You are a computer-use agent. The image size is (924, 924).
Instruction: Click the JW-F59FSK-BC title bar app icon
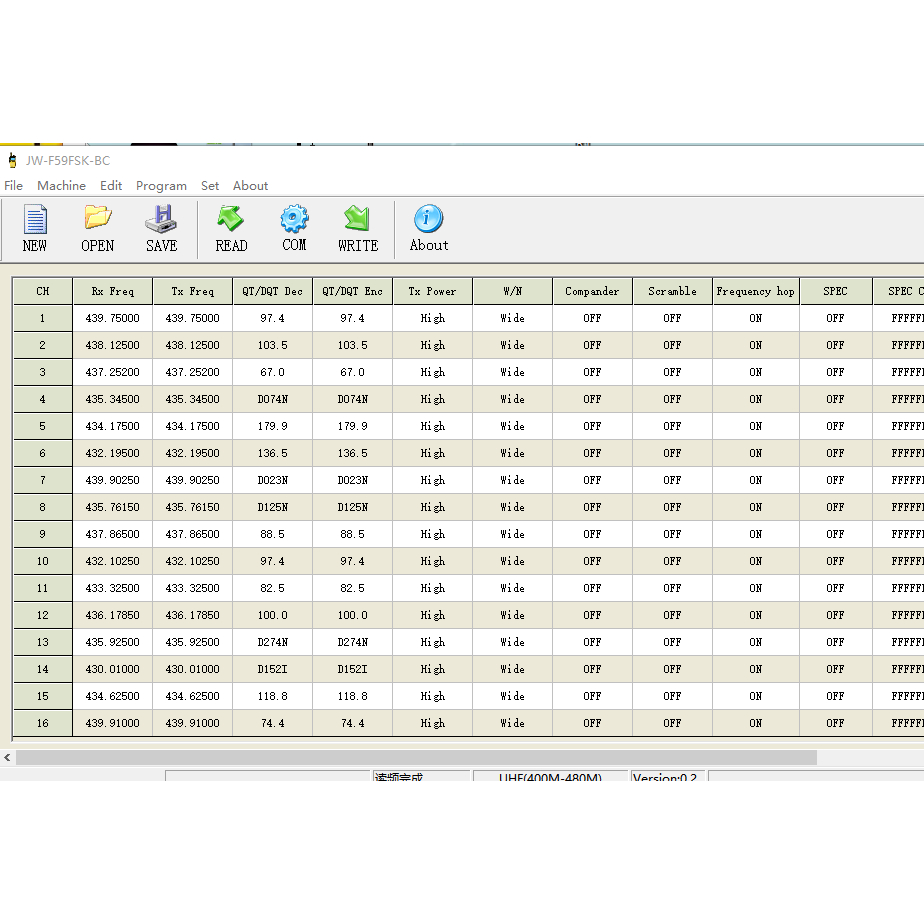12,160
